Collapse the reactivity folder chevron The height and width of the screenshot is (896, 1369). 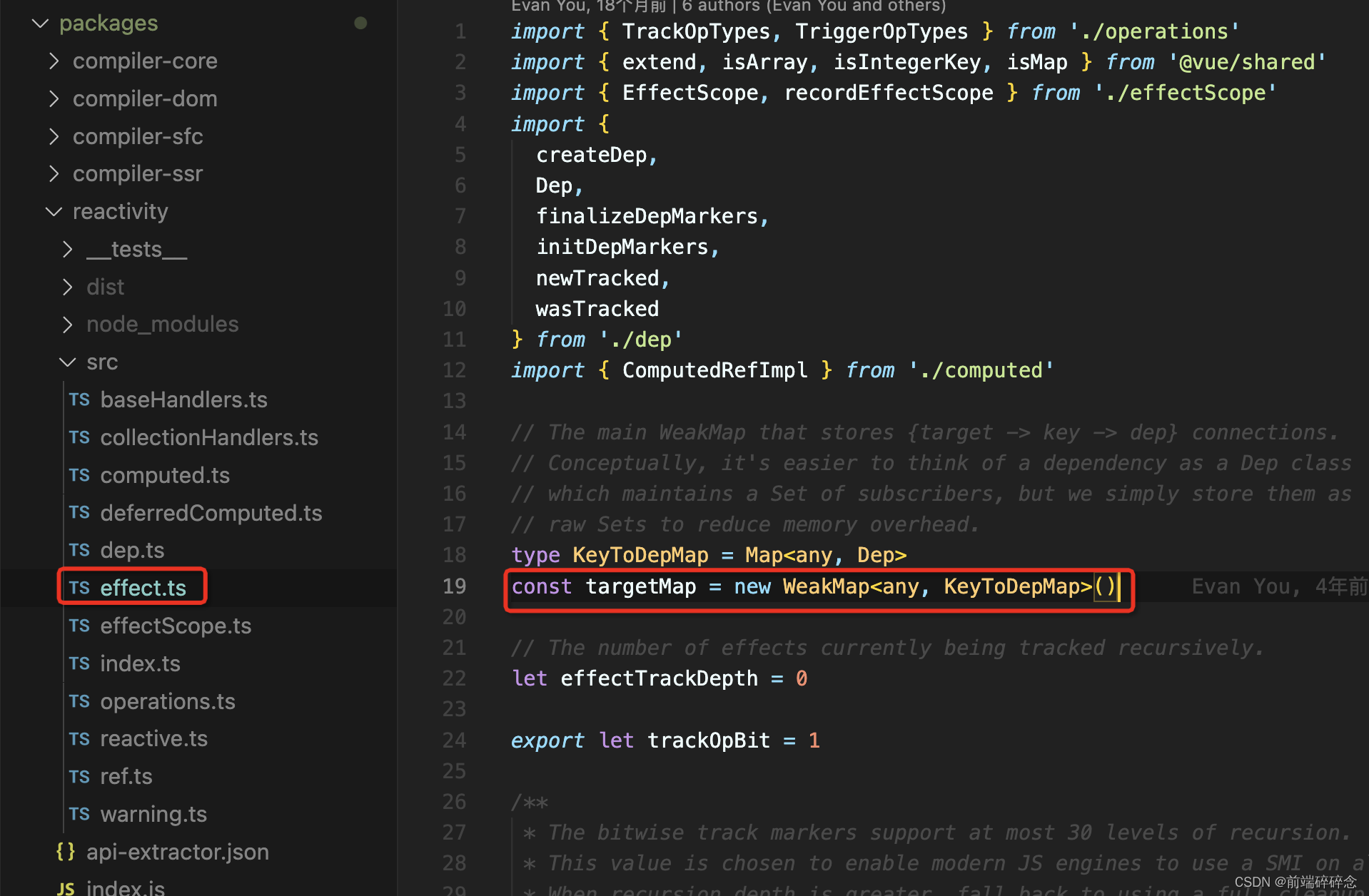[x=54, y=212]
